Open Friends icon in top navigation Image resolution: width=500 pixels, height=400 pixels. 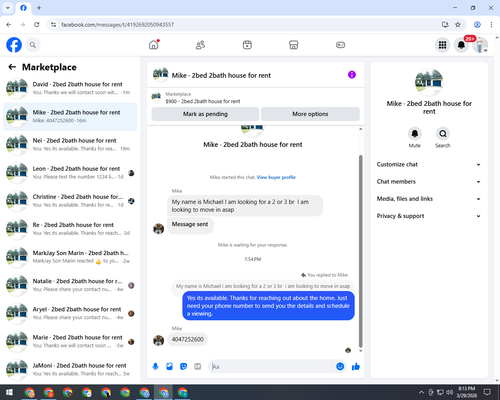[200, 45]
